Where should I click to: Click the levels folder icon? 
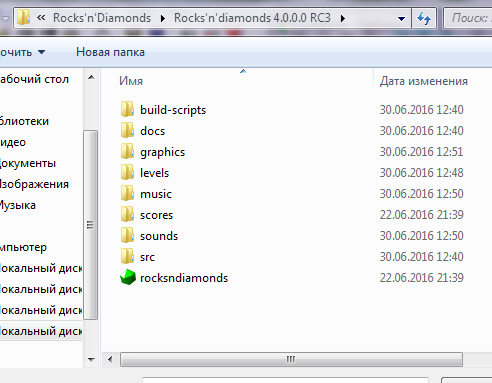click(x=127, y=172)
